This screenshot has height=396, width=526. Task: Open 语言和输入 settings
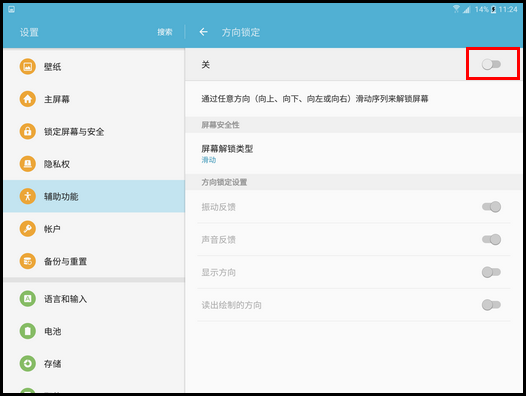94,299
